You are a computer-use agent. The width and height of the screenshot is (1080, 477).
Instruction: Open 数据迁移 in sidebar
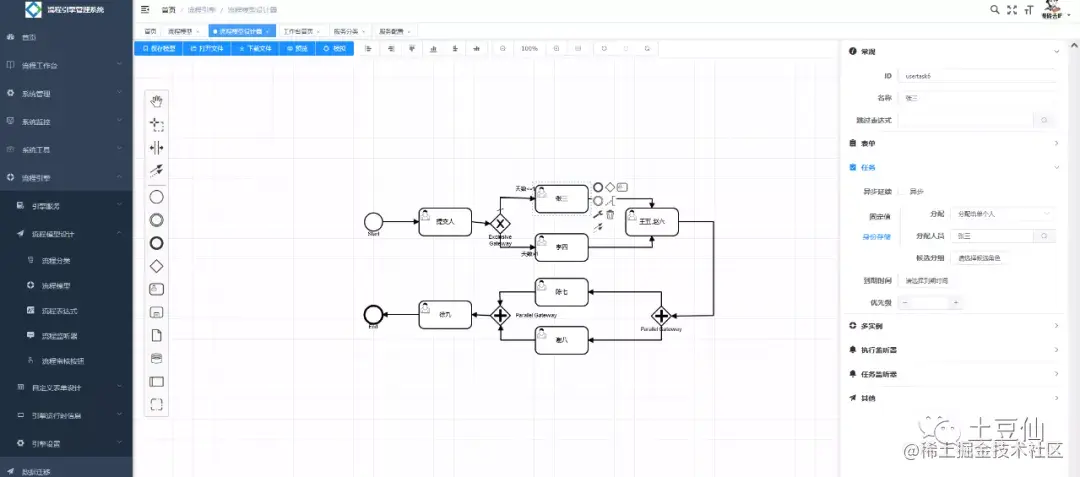66,471
